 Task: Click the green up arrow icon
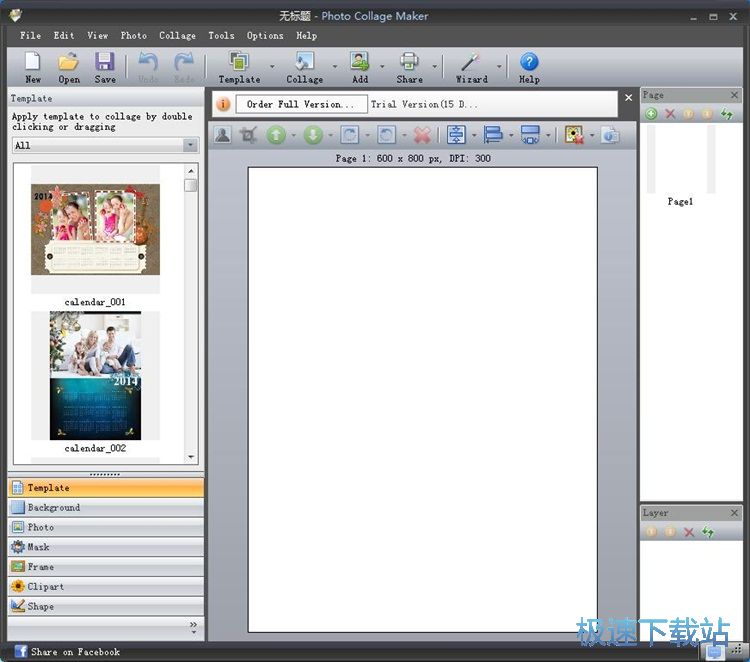click(x=277, y=135)
